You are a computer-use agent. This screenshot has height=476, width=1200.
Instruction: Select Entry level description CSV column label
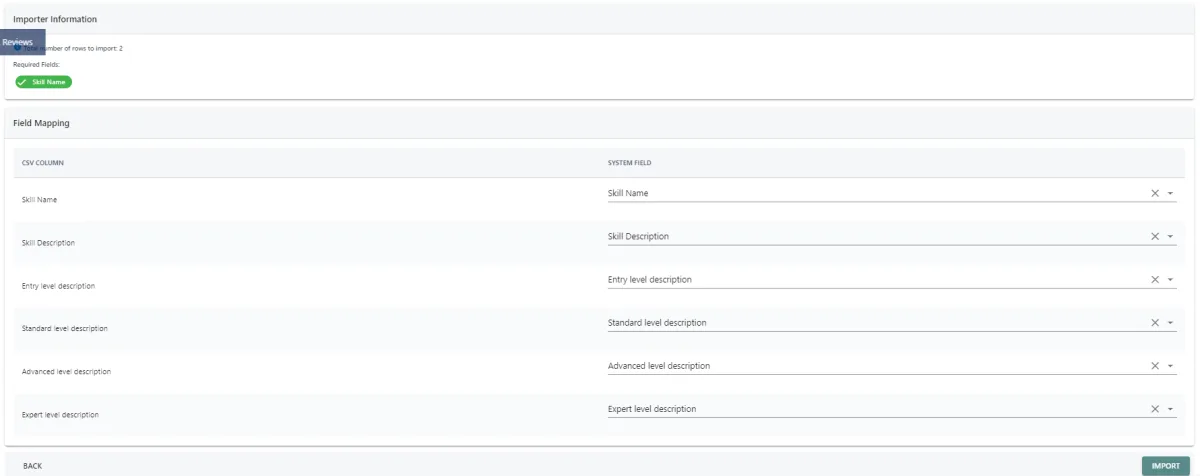[58, 286]
